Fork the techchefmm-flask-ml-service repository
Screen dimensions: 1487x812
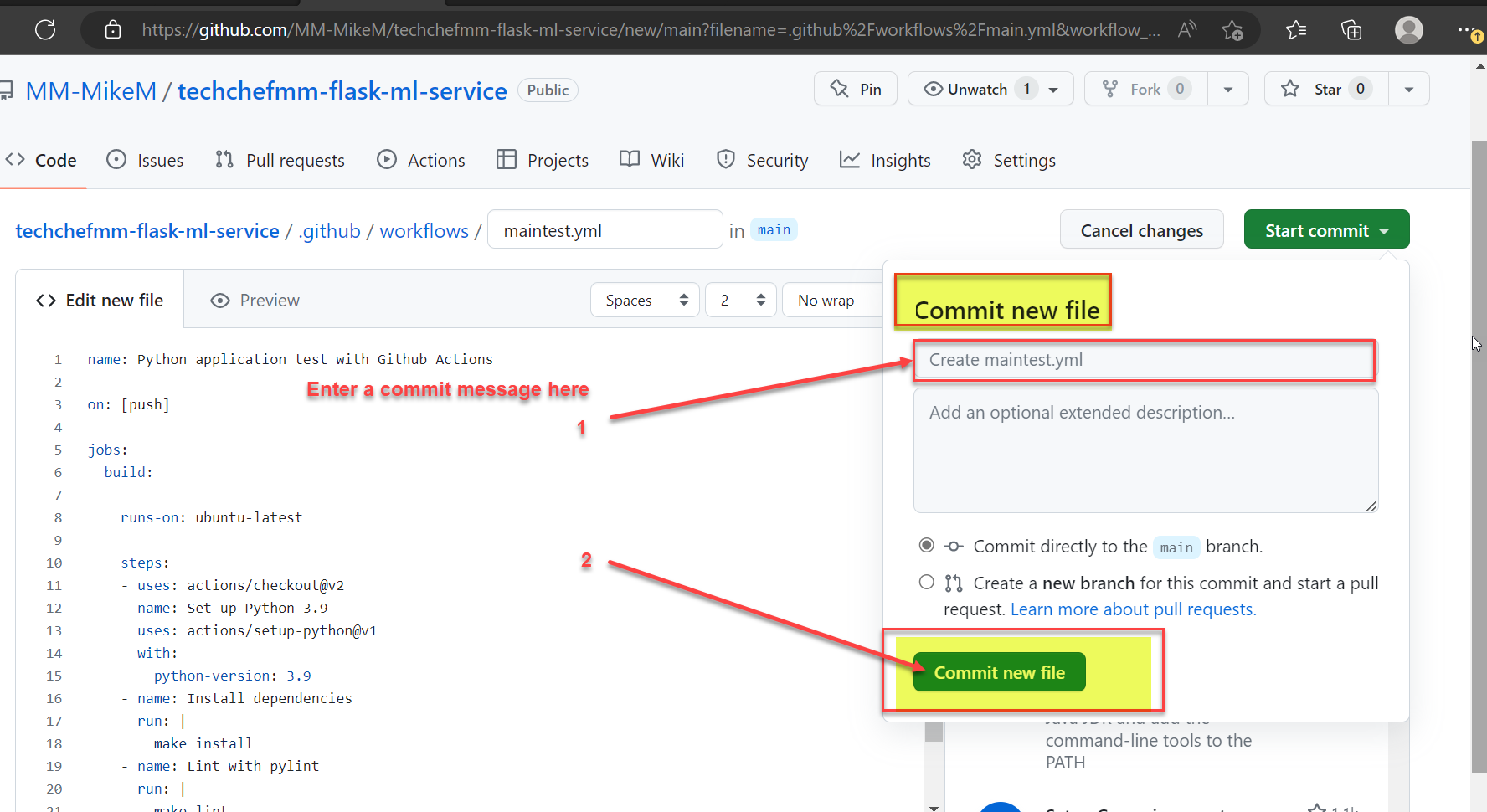(1144, 88)
